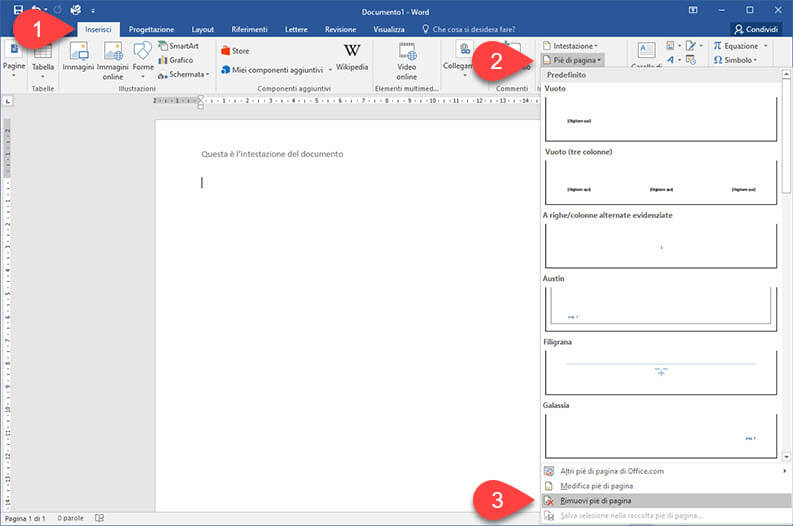Viewport: 793px width, 526px height.
Task: Expand the Intestazione header dropdown
Action: click(x=569, y=46)
